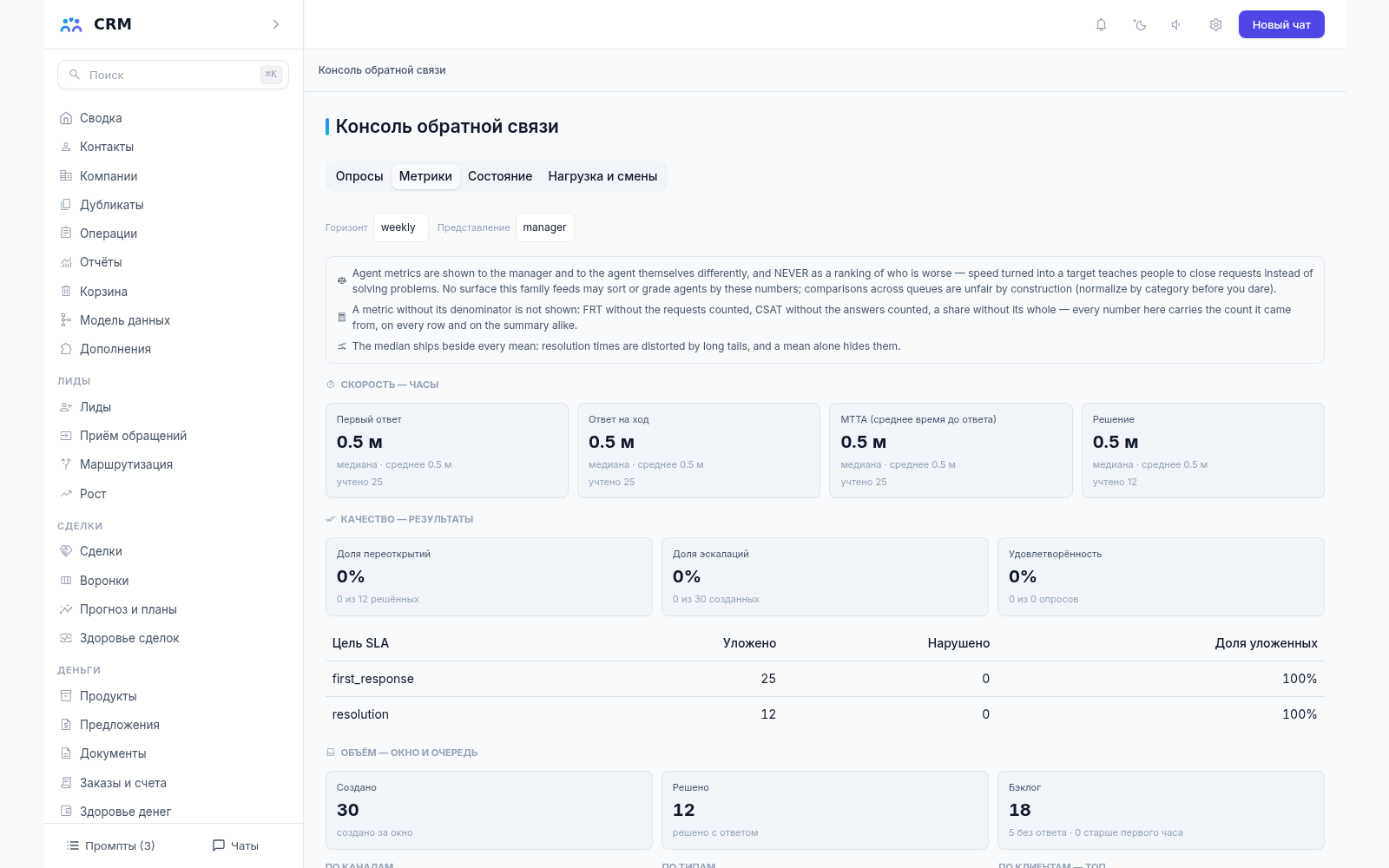This screenshot has width=1389, height=868.
Task: Open Компании building icon in sidebar
Action: click(66, 175)
